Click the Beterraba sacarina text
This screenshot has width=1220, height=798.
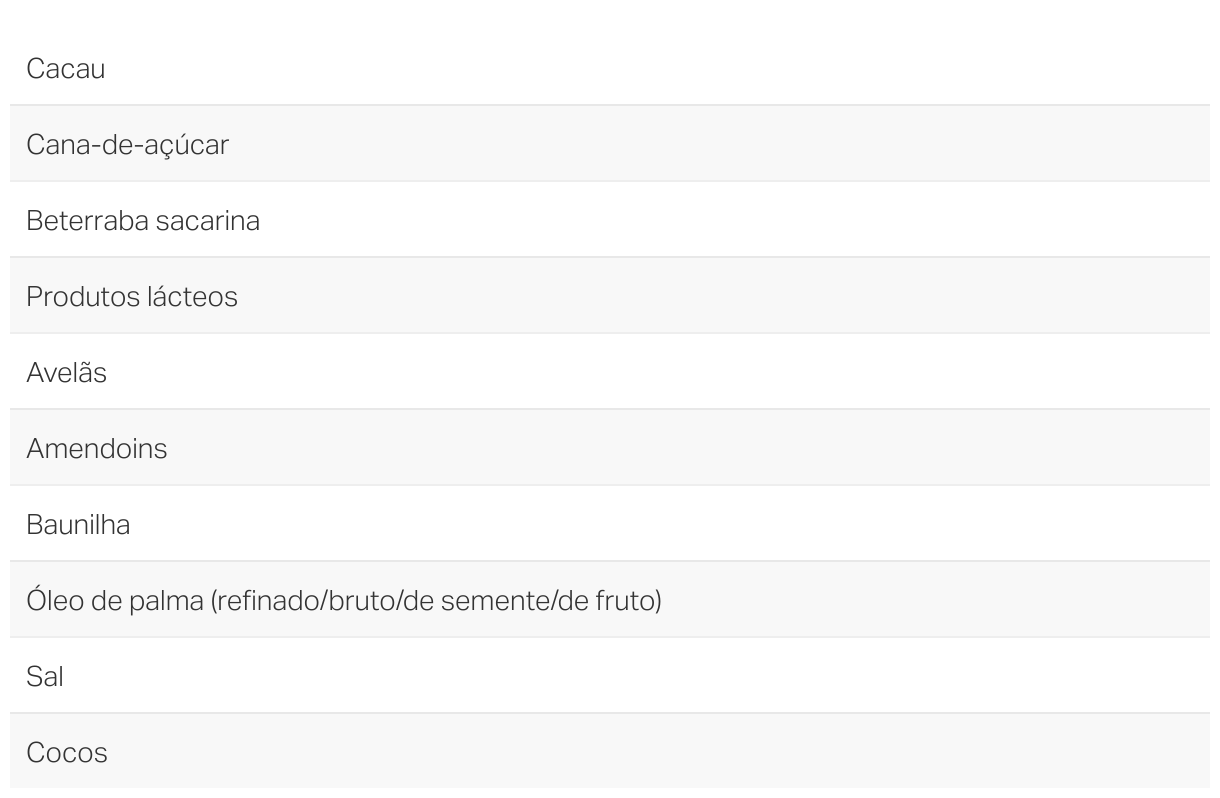(143, 221)
